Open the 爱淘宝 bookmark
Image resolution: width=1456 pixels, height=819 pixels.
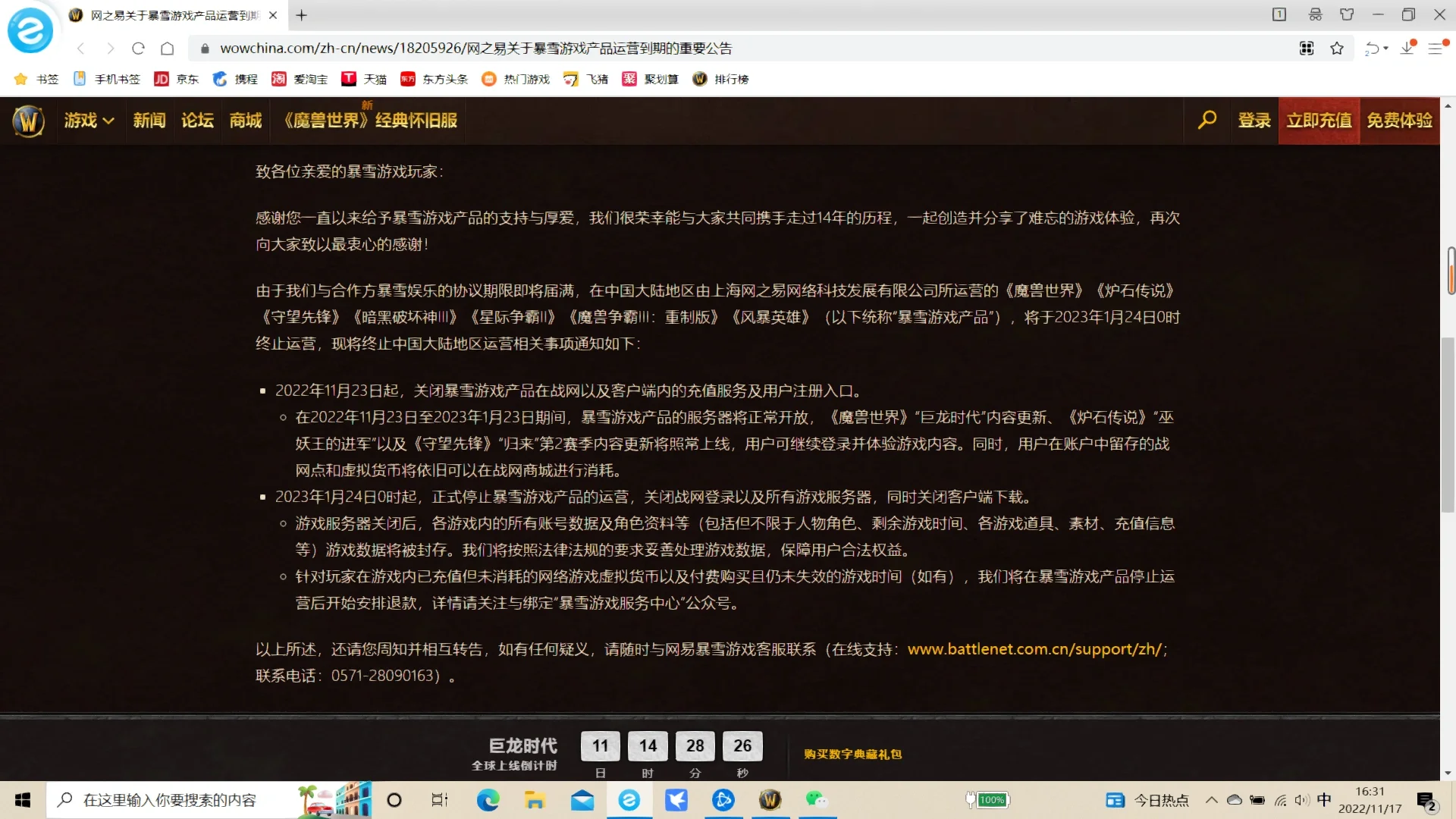[x=300, y=79]
